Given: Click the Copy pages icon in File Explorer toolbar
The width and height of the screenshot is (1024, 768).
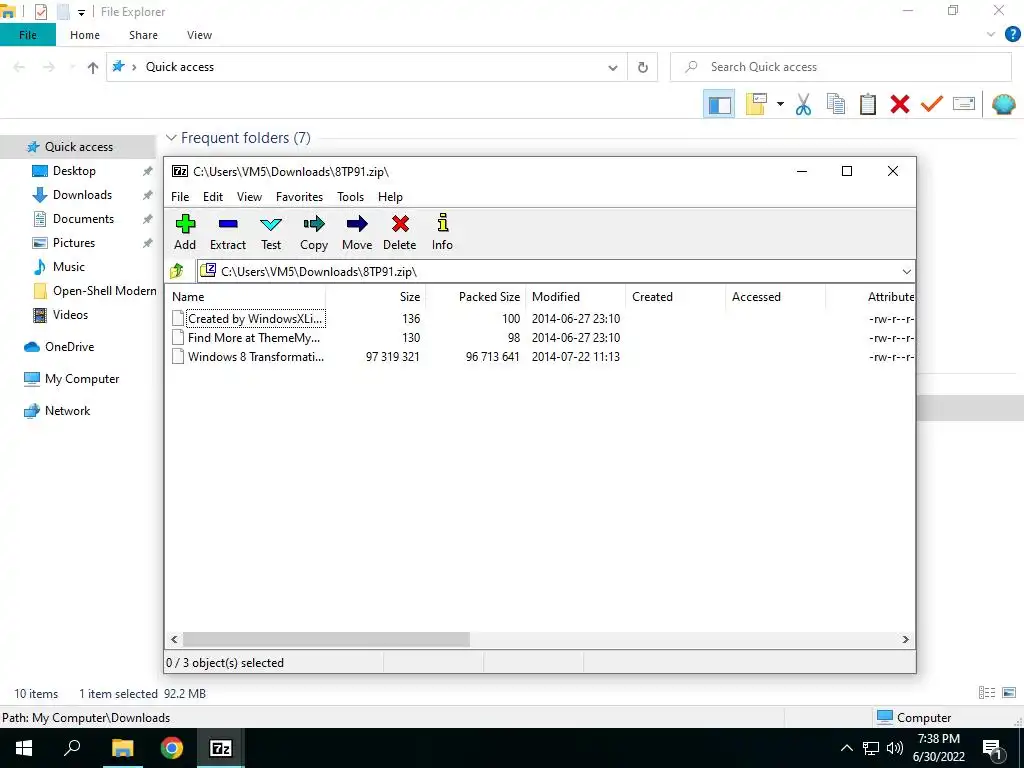Looking at the screenshot, I should (835, 104).
